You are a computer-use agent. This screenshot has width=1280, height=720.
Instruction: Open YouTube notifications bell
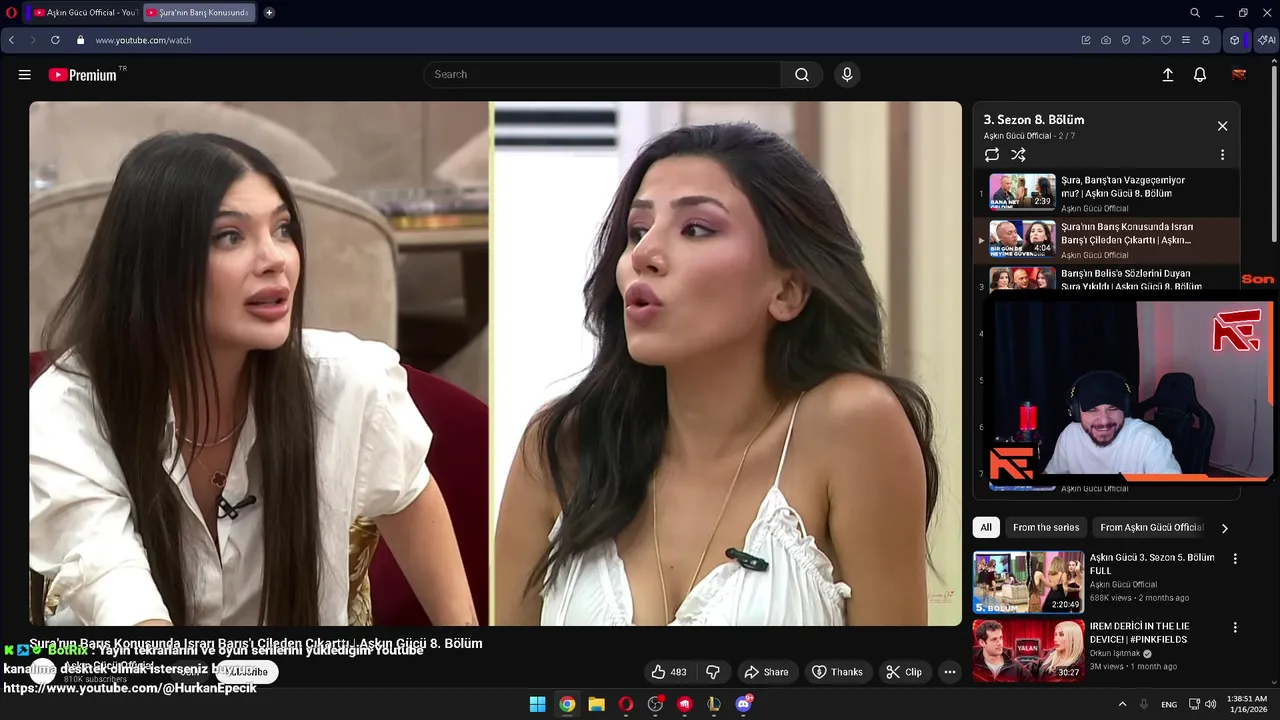pyautogui.click(x=1200, y=75)
